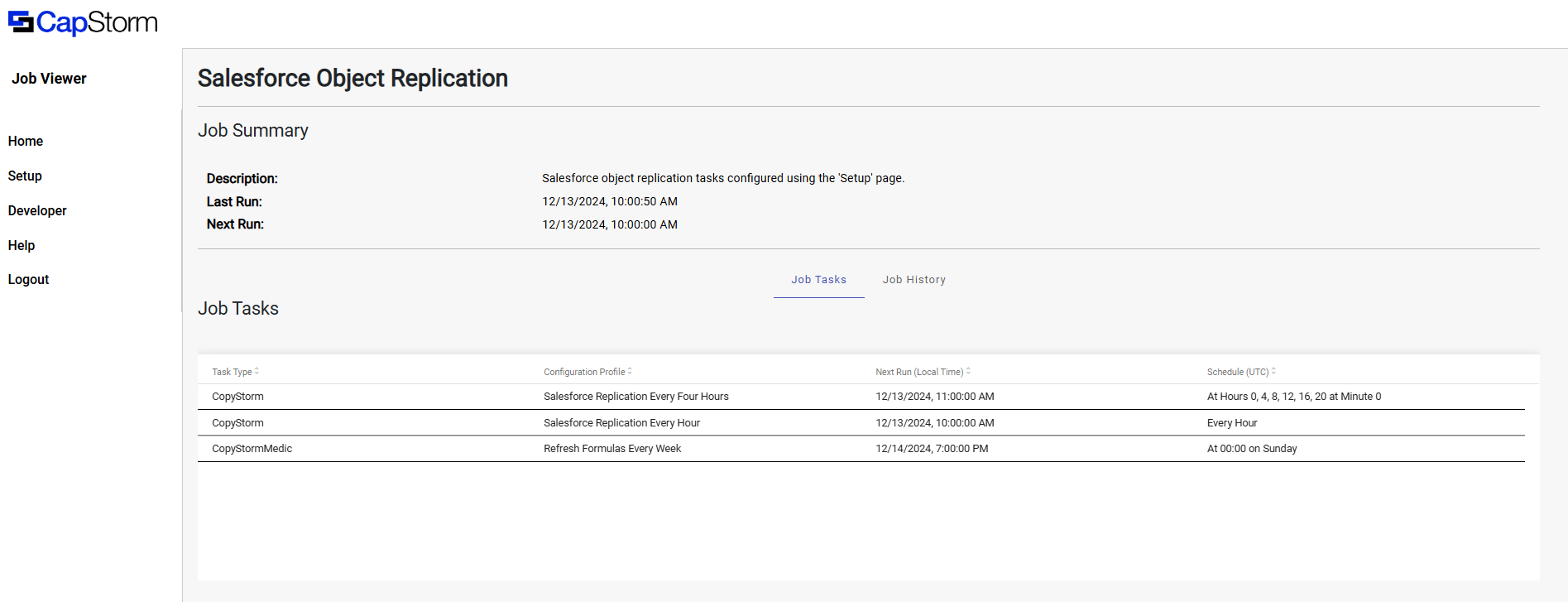
Task: Sort by Configuration Profile column arrow
Action: tap(630, 371)
